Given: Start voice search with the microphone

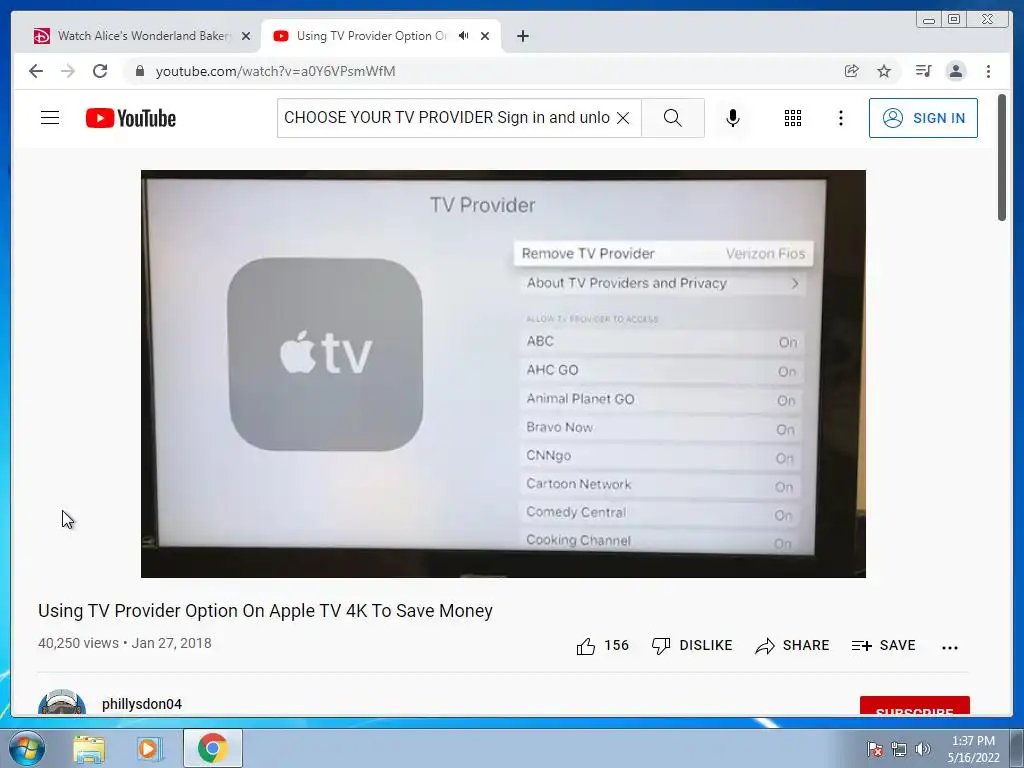Looking at the screenshot, I should [x=733, y=118].
